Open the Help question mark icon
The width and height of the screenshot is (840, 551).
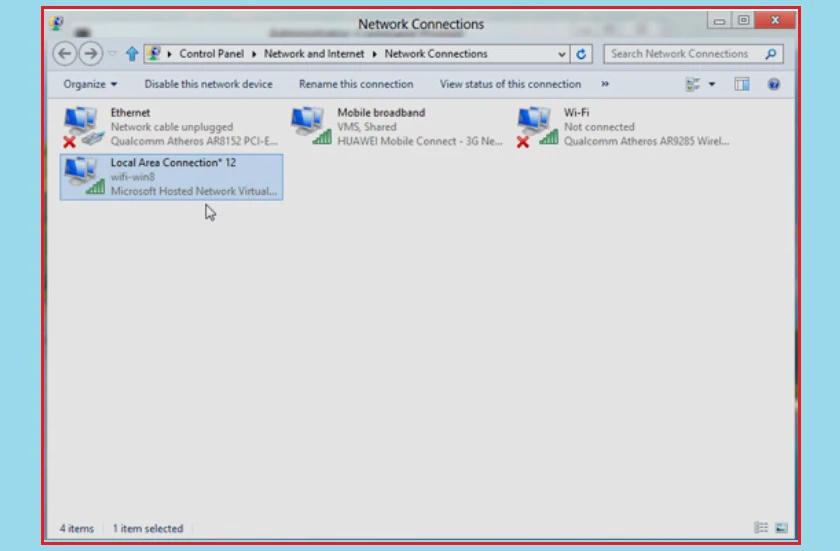point(773,84)
